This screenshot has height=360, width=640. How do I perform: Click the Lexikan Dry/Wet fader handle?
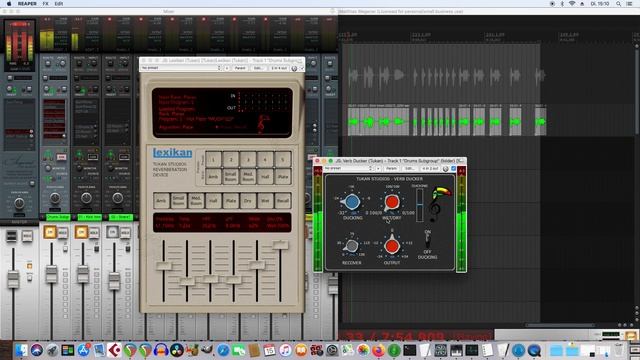tap(280, 244)
